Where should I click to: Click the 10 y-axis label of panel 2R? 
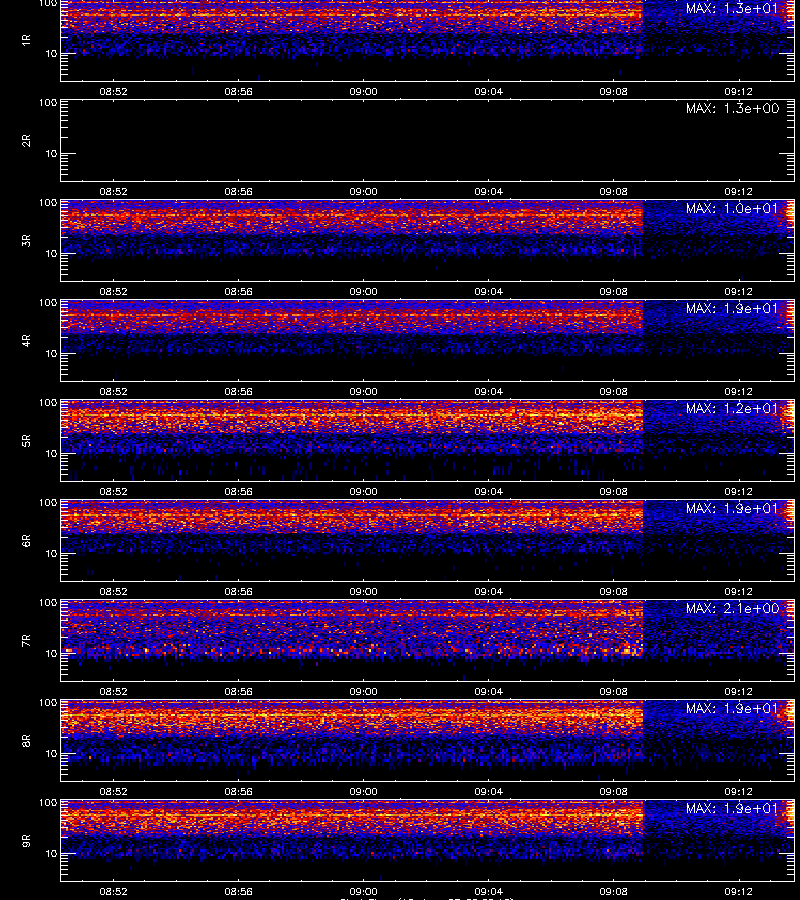[x=51, y=154]
